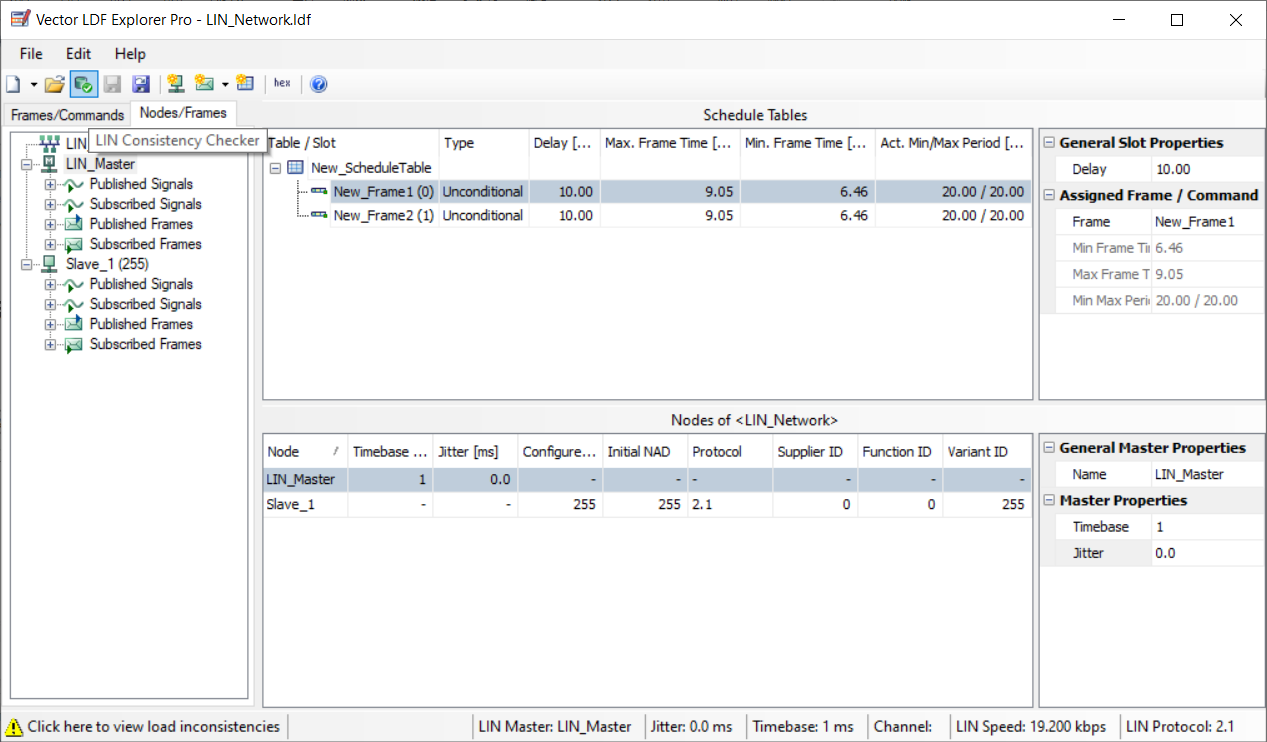Edit the Delay value 10.00 field
This screenshot has width=1267, height=742.
1207,169
